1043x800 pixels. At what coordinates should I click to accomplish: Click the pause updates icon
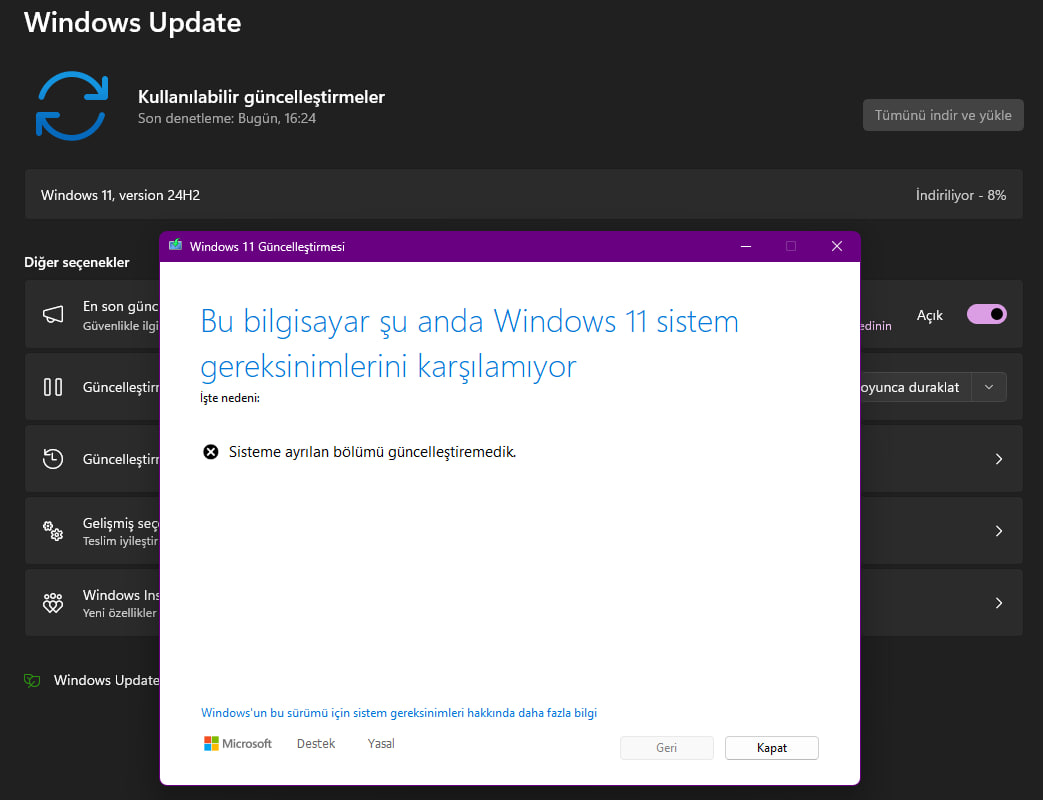53,387
